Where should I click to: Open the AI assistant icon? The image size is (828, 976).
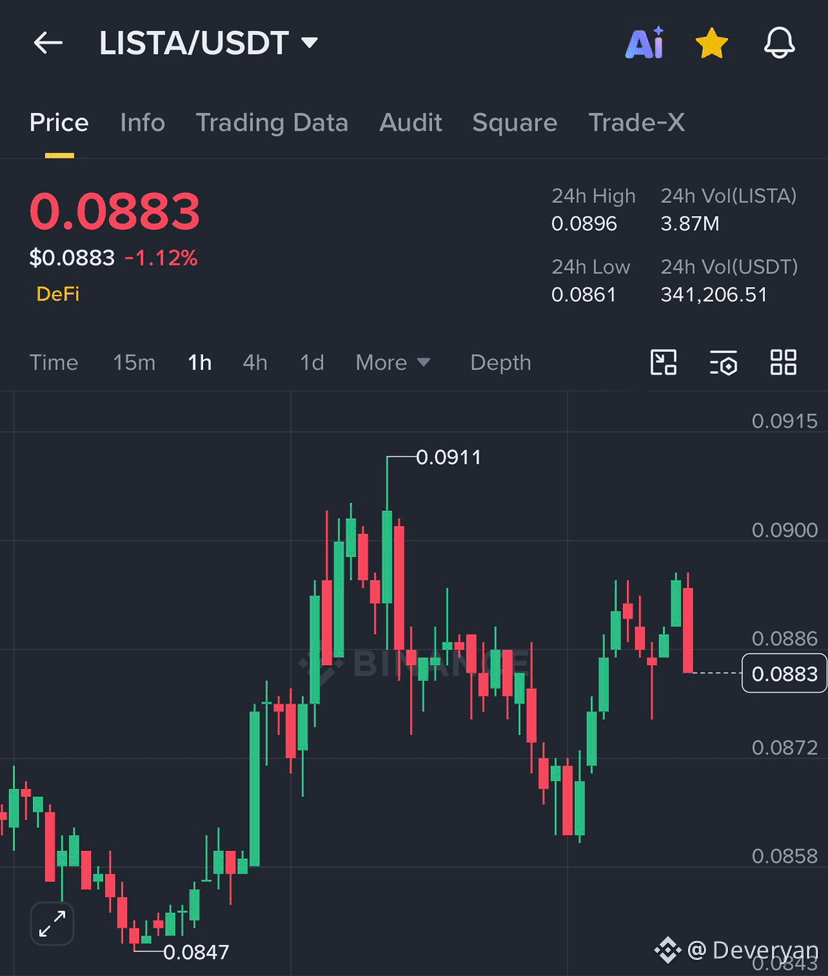pyautogui.click(x=645, y=43)
